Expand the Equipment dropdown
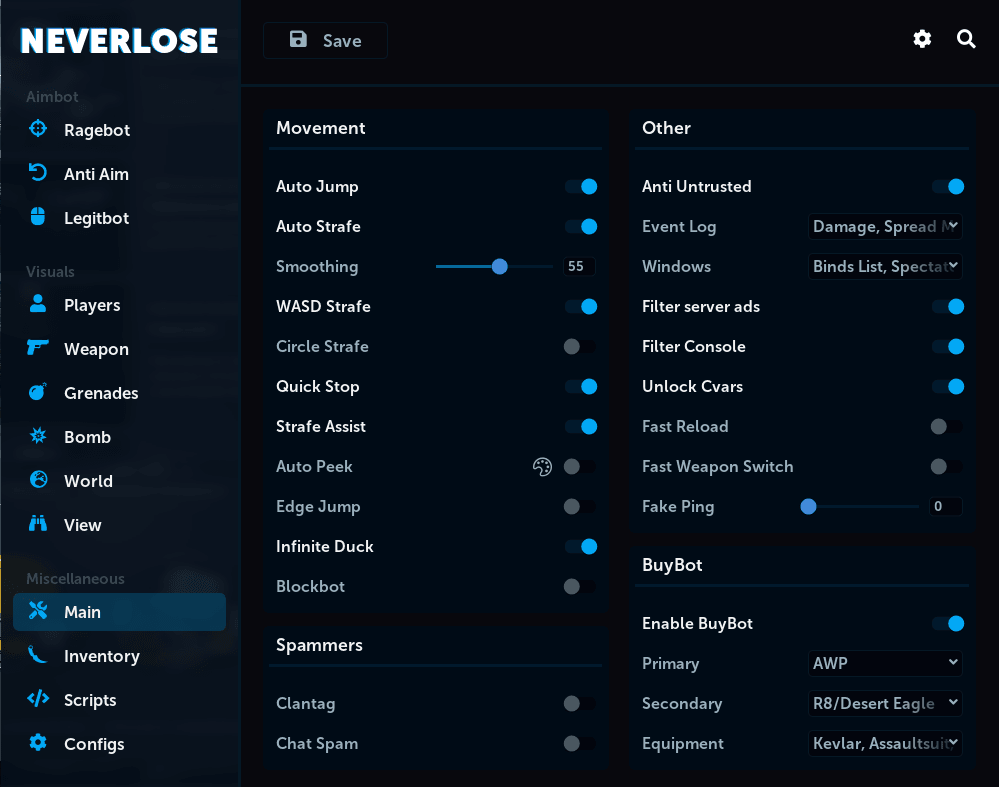The image size is (999, 787). (x=885, y=744)
